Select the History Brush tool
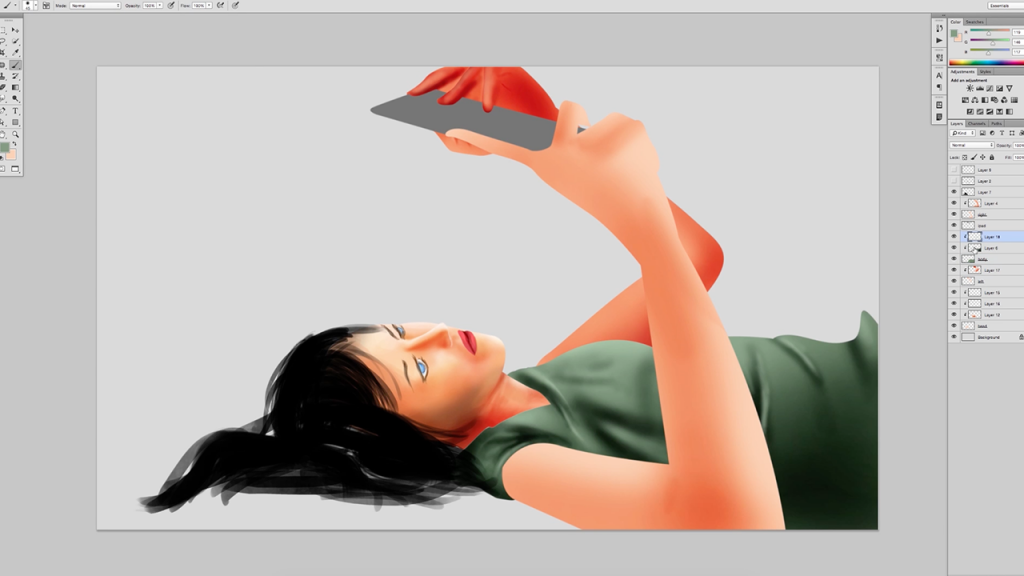 (15, 76)
